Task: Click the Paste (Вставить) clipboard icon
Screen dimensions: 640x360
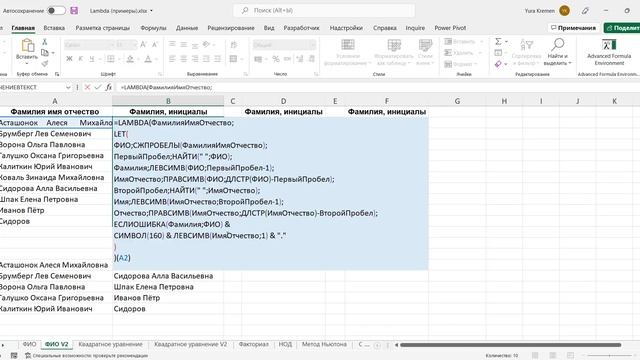Action: (27, 45)
